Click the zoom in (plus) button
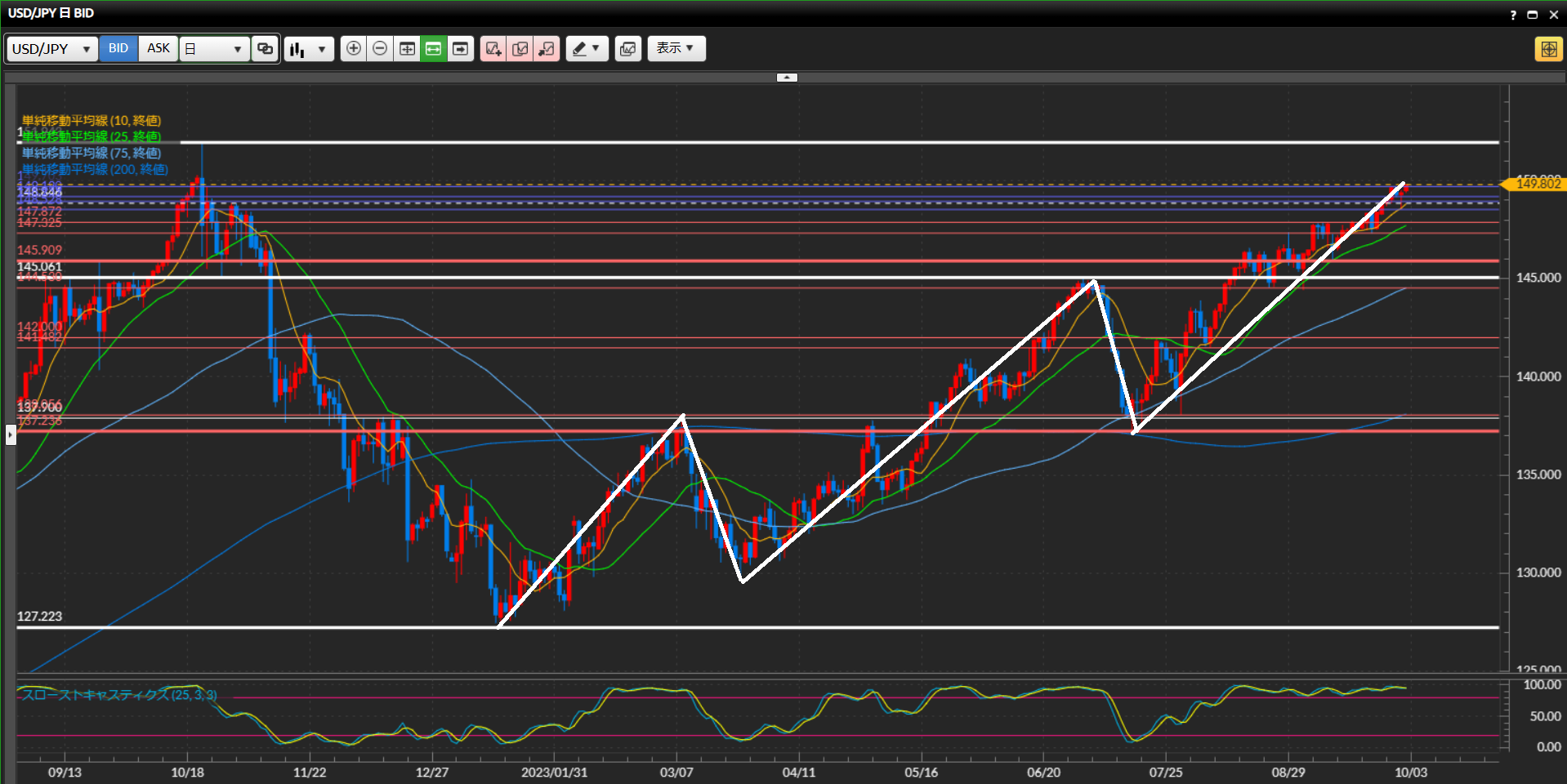Viewport: 1567px width, 784px height. (x=353, y=49)
